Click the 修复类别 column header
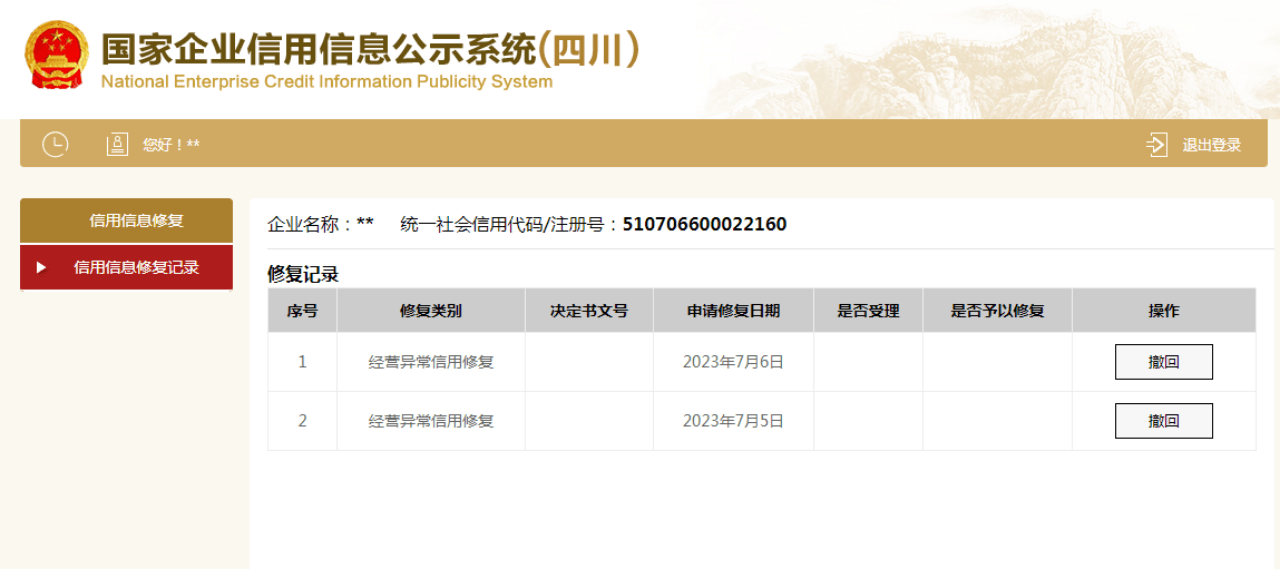 point(431,311)
